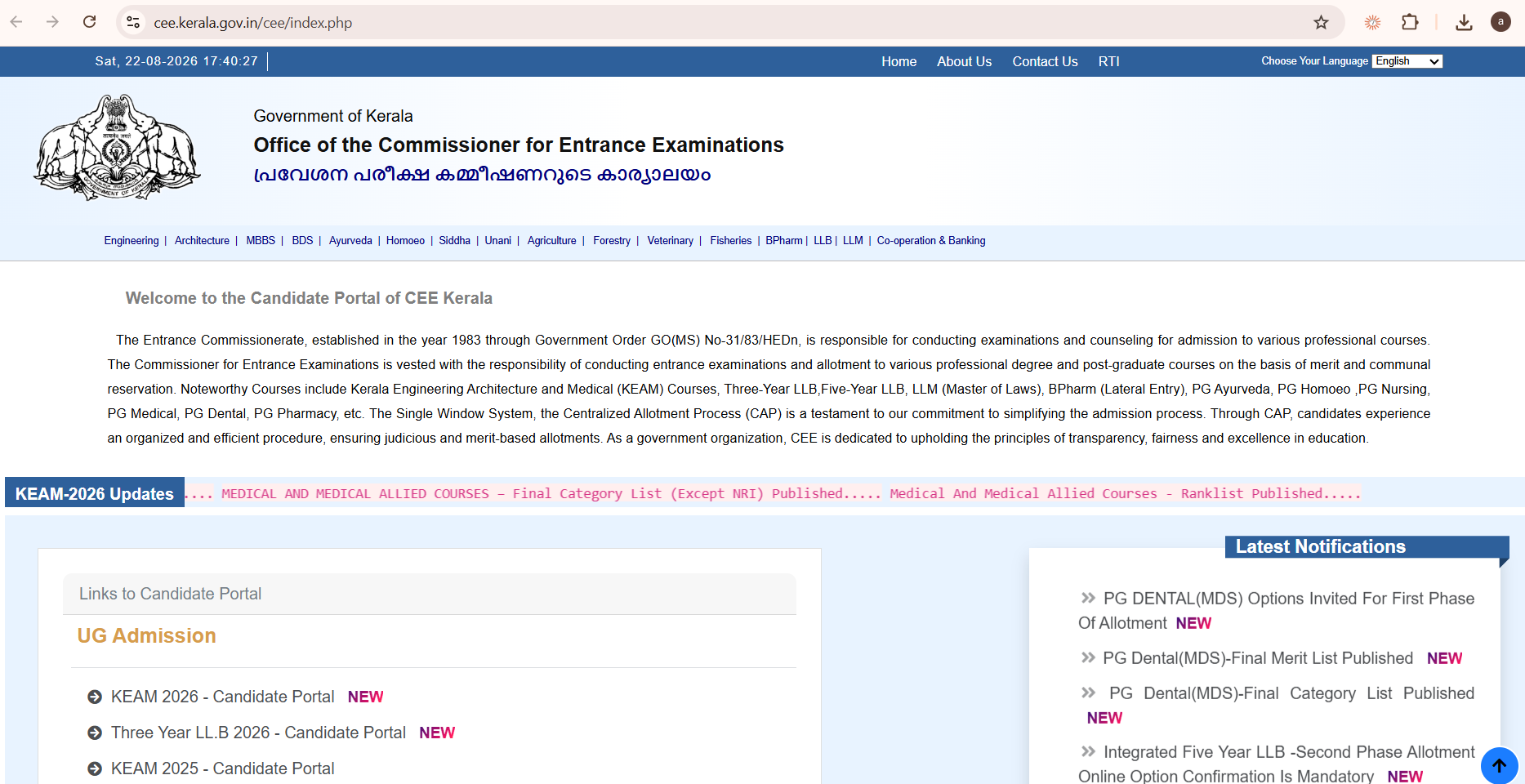Click the UG Admission heading
This screenshot has width=1525, height=784.
point(146,635)
